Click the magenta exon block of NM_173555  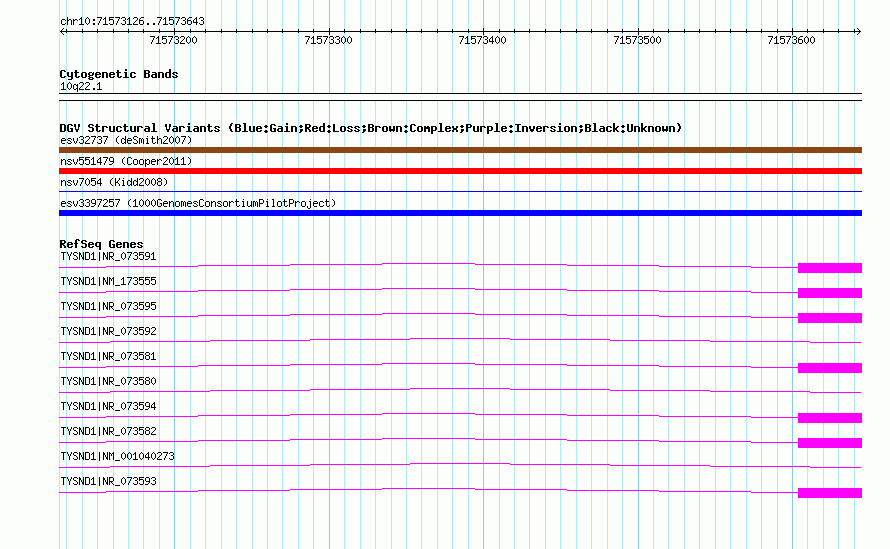point(830,293)
